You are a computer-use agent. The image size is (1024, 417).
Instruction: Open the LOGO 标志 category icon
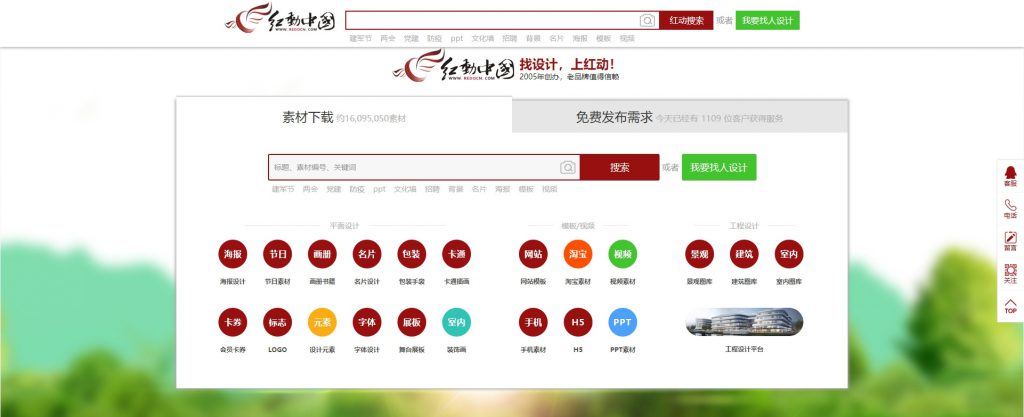pyautogui.click(x=278, y=322)
